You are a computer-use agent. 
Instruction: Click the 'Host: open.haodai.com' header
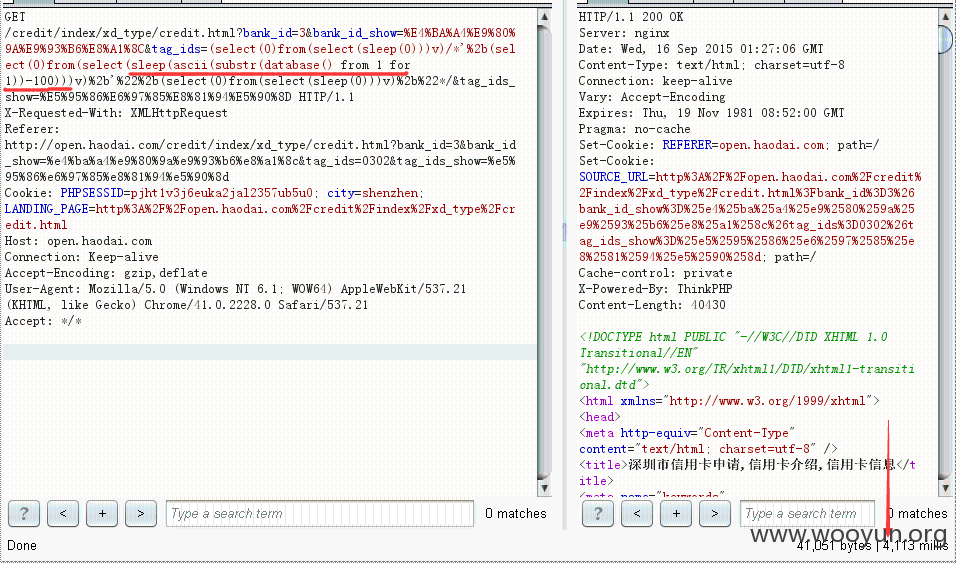point(78,241)
